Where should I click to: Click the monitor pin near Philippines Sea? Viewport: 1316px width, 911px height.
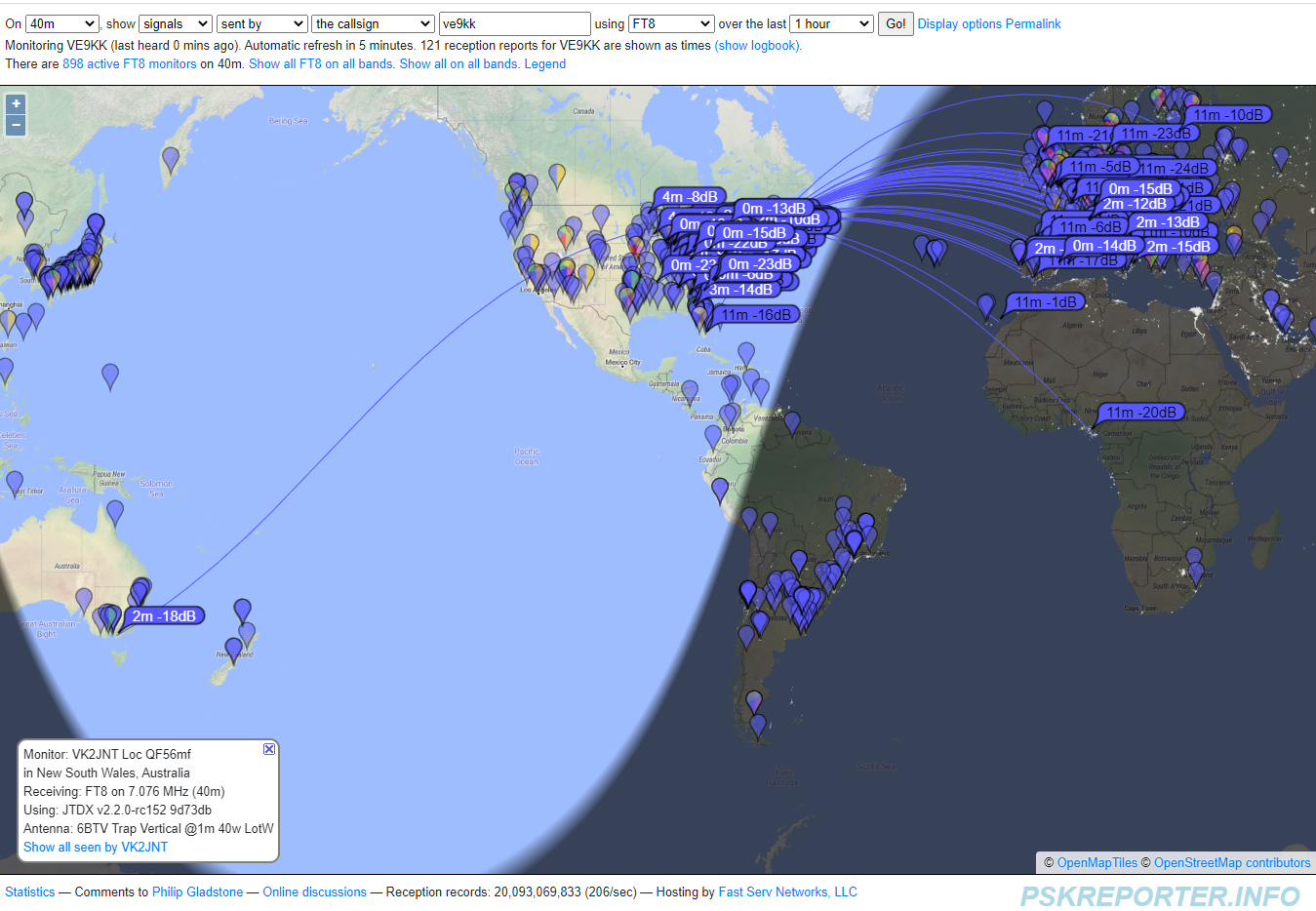coord(110,376)
